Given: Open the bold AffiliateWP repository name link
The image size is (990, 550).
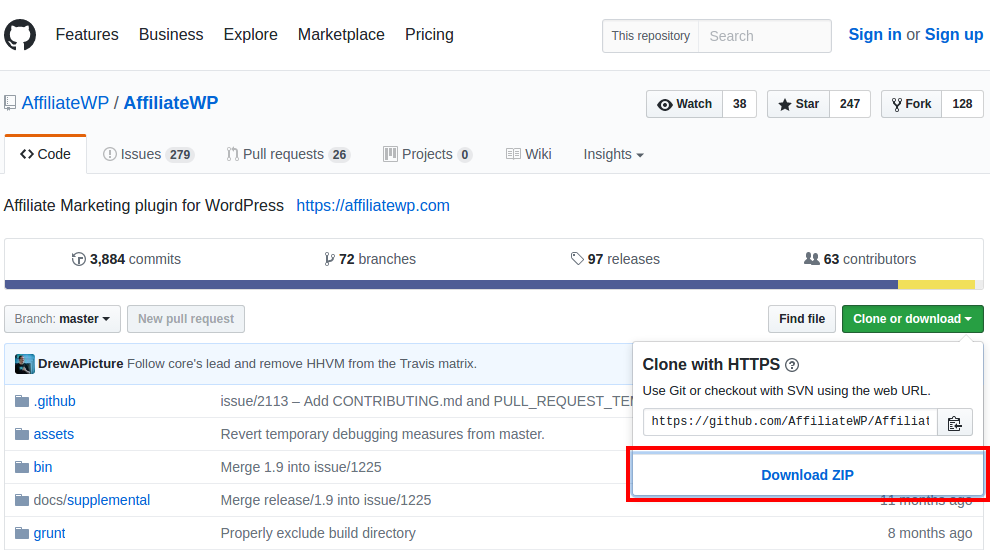Looking at the screenshot, I should pos(170,103).
